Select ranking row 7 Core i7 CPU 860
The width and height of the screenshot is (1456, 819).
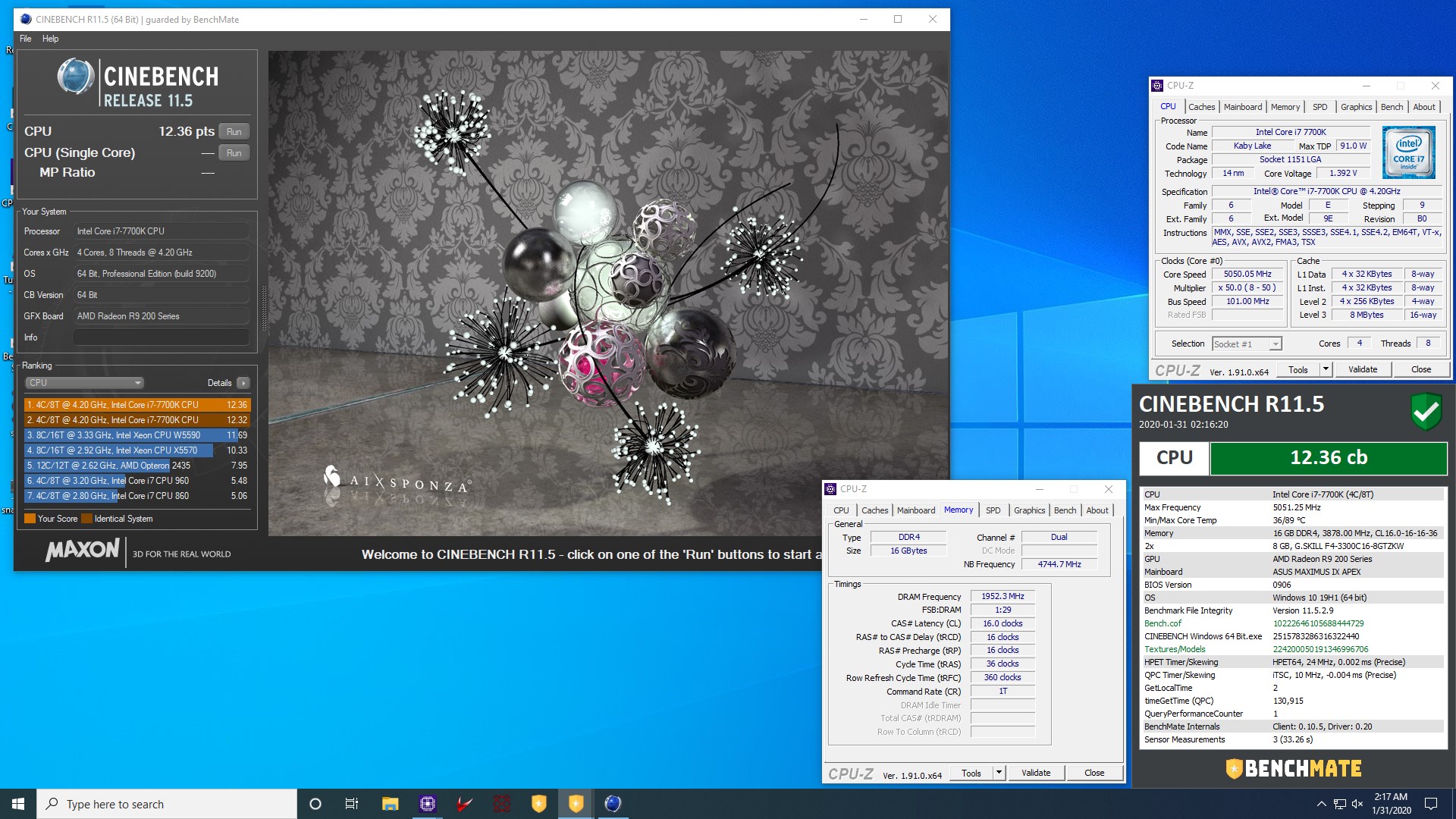click(x=136, y=496)
